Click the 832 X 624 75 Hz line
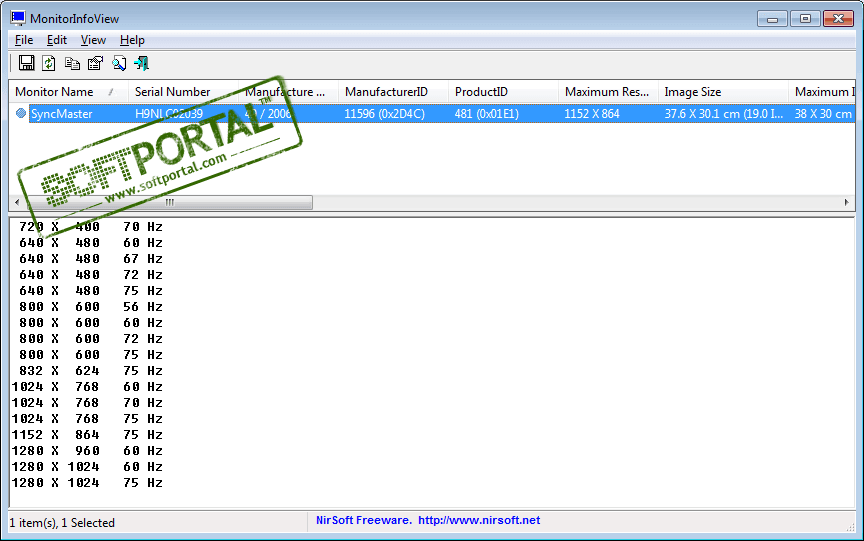864x541 pixels. pyautogui.click(x=91, y=371)
